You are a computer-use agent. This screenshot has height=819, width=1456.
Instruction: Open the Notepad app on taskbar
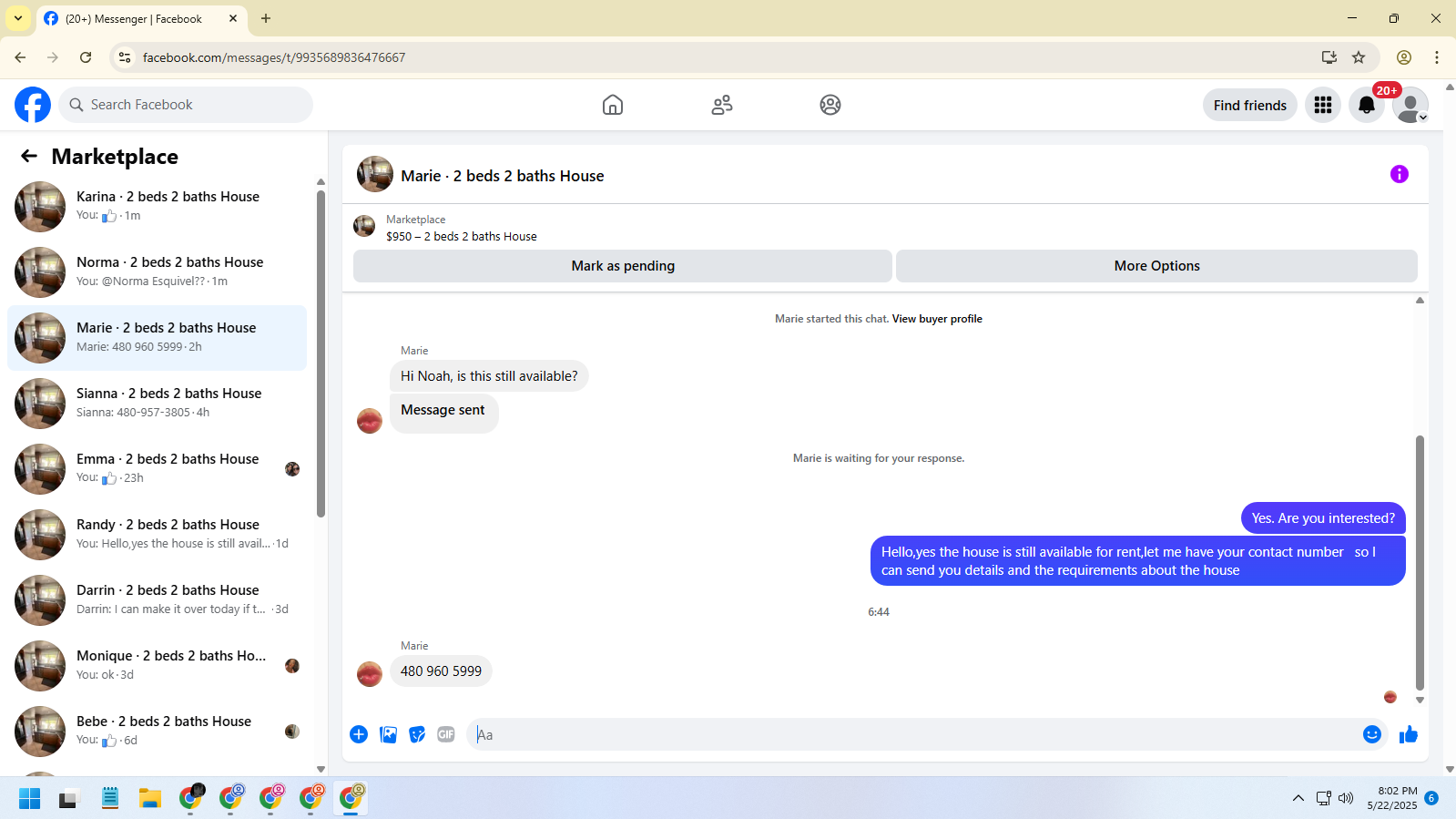(110, 799)
